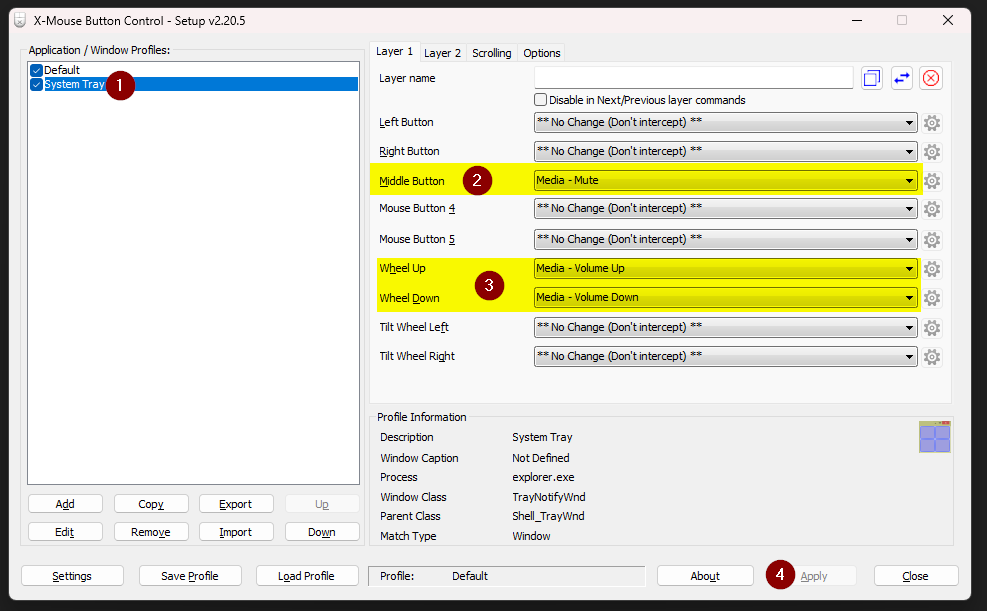Viewport: 987px width, 611px height.
Task: Open gear settings for Tilt Wheel Right
Action: [x=932, y=357]
